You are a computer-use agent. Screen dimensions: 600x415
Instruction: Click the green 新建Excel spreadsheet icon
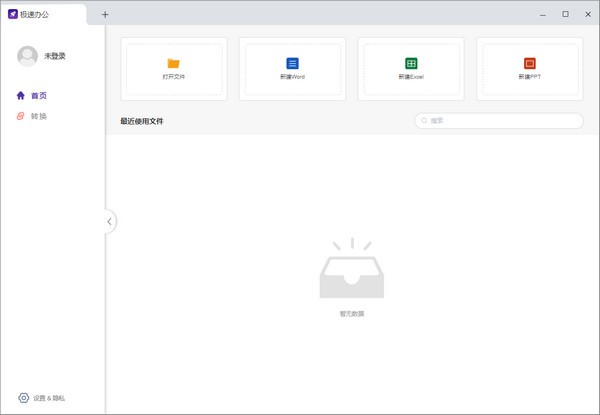[411, 64]
